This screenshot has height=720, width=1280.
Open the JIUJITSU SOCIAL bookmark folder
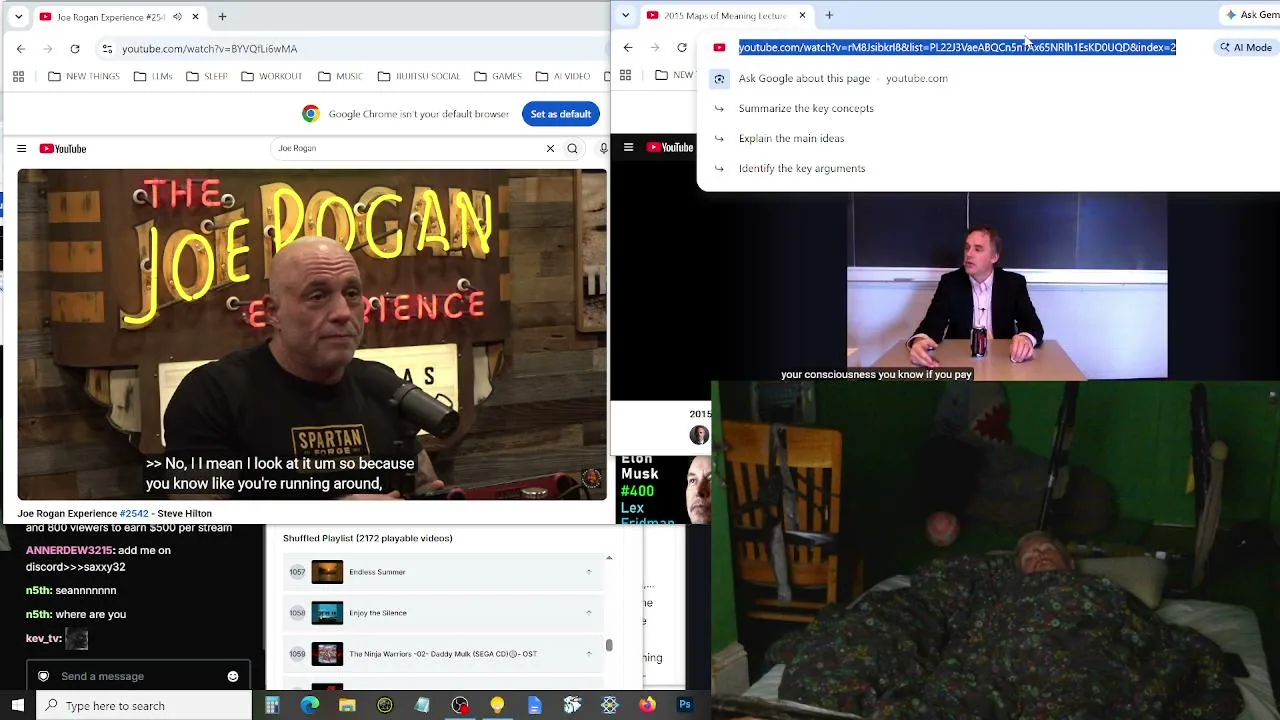tap(419, 76)
